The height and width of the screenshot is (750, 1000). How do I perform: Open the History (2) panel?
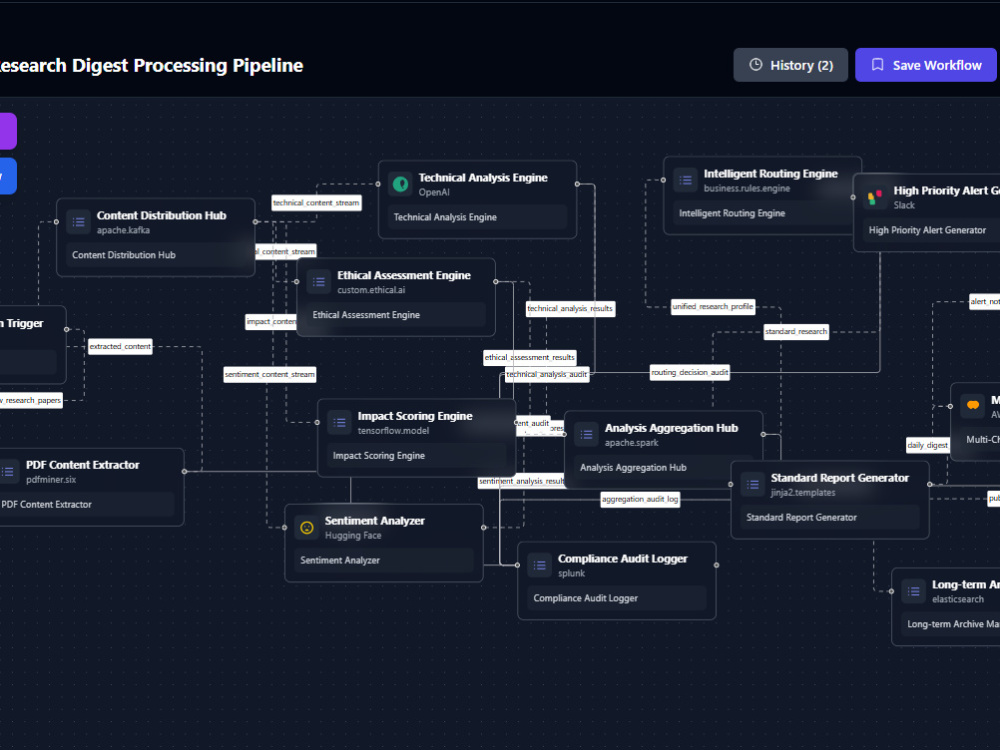coord(790,65)
